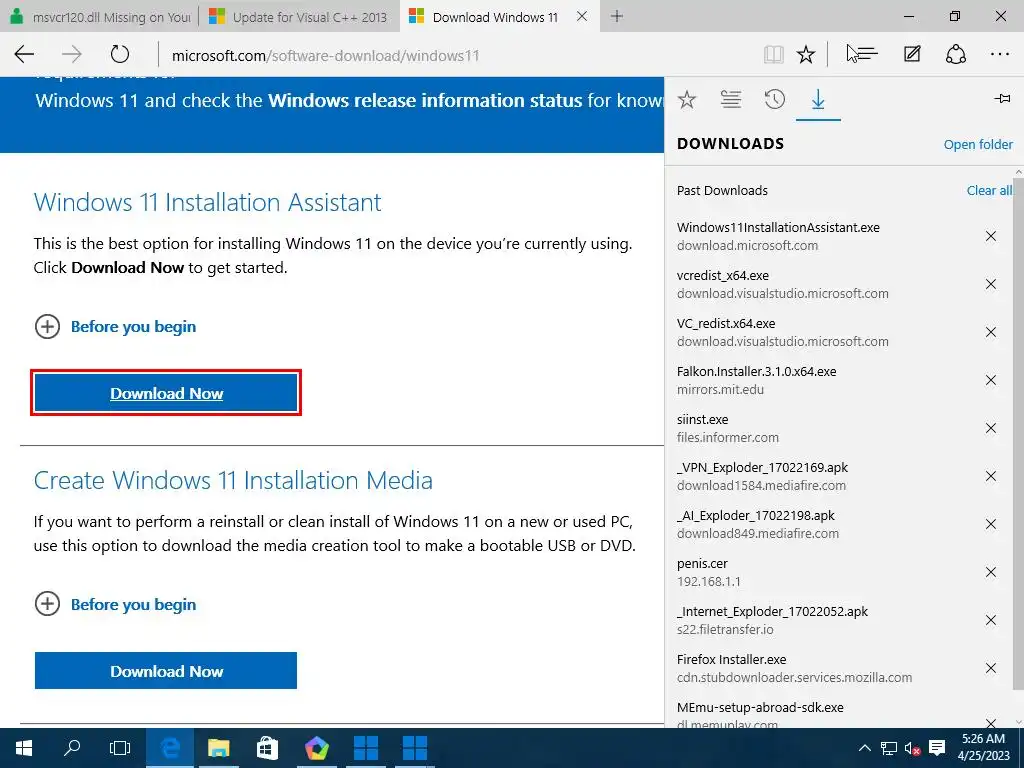Viewport: 1024px width, 768px height.
Task: Remove Falkon.Installer.3.1.0.x64.exe entry
Action: pyautogui.click(x=991, y=380)
